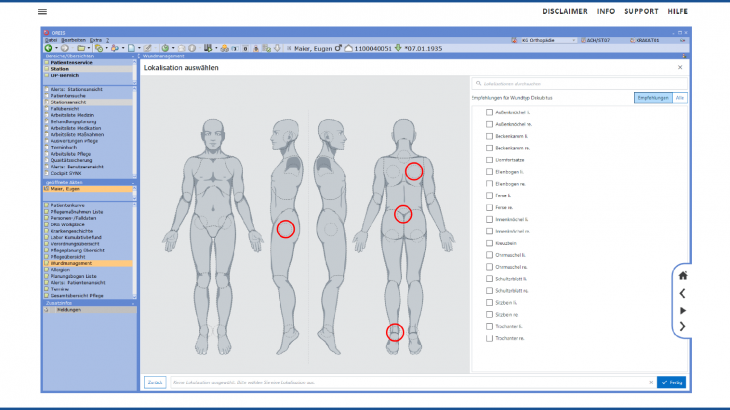Screen dimensions: 730x410
Task: Click the green back arrow toolbar icon
Action: pos(48,48)
